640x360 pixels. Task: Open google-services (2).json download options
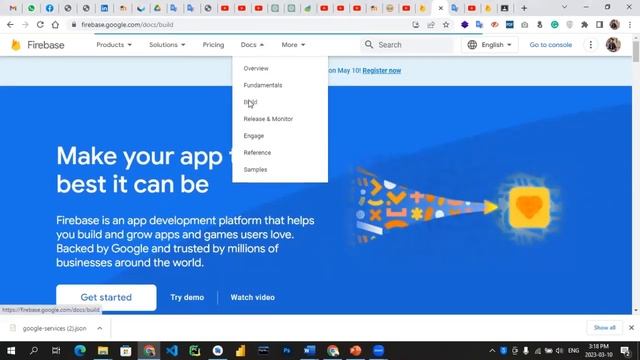100,328
